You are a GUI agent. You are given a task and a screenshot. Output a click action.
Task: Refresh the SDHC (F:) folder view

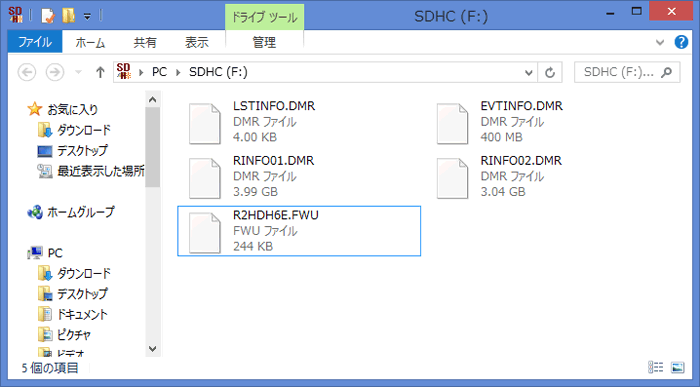(x=550, y=72)
